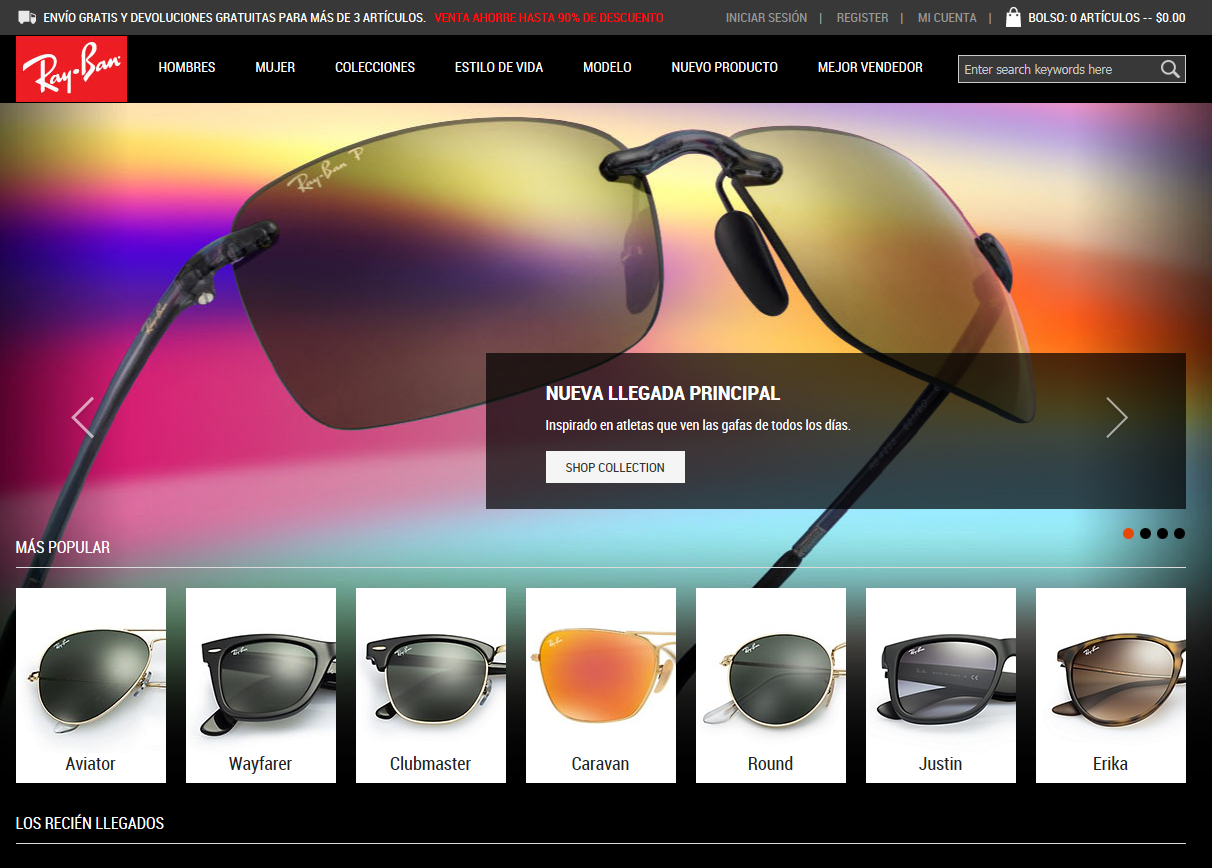Select the third carousel dot
The image size is (1212, 868).
click(1162, 533)
